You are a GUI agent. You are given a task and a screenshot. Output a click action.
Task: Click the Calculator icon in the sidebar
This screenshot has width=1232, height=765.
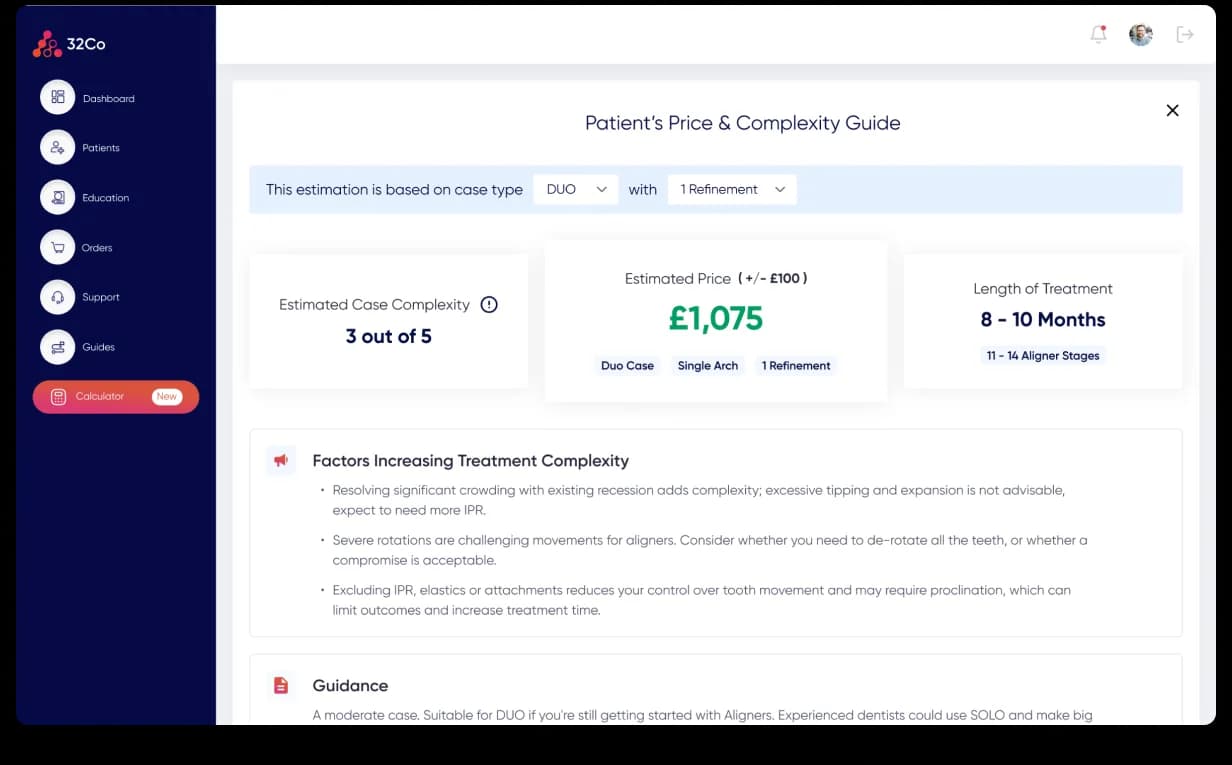point(58,397)
